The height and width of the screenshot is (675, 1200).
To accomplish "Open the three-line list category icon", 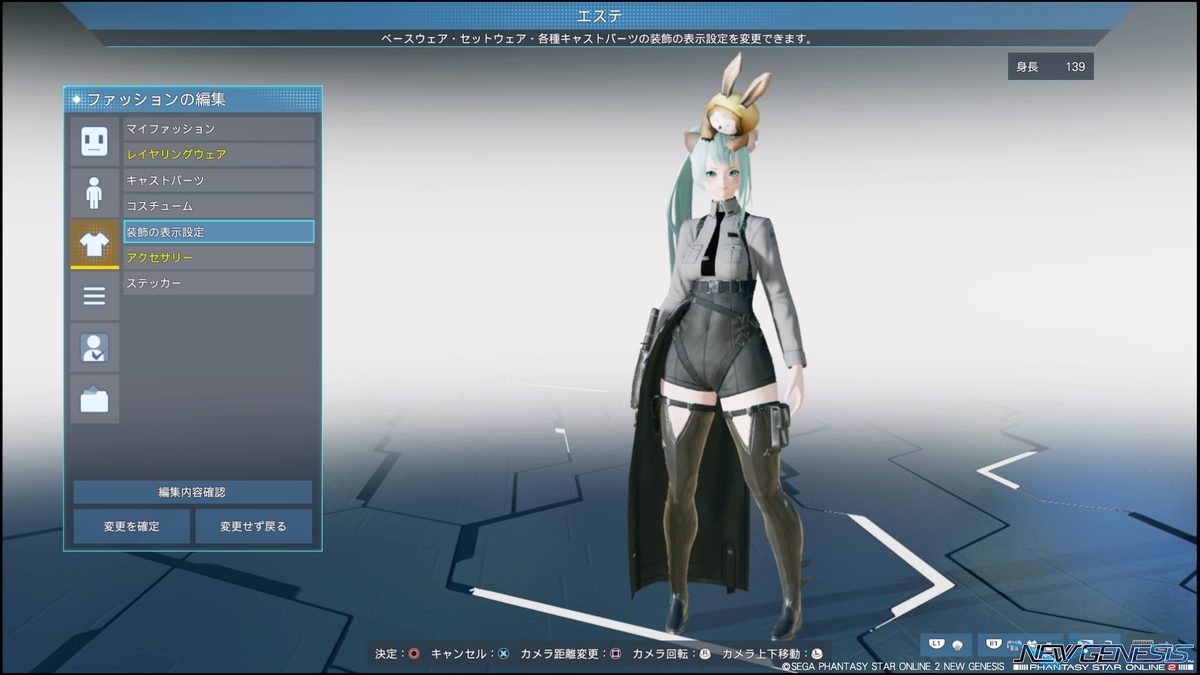I will 94,296.
